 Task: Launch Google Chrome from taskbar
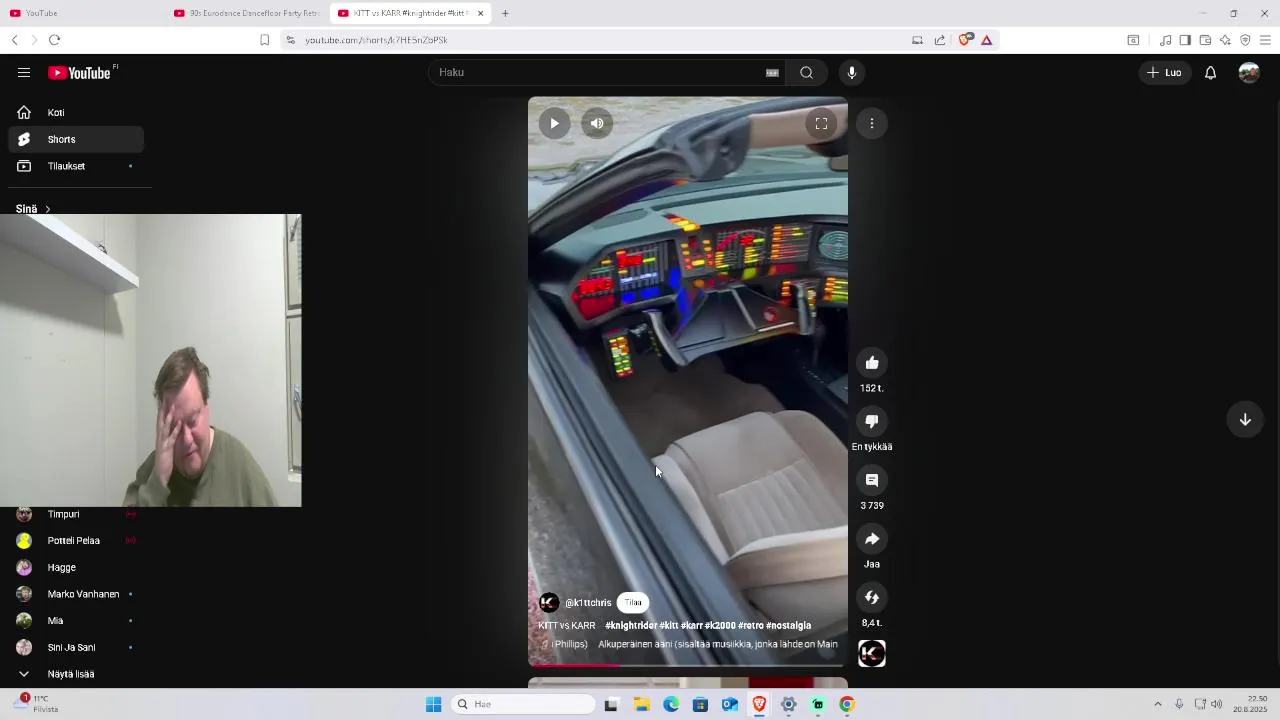pos(847,705)
